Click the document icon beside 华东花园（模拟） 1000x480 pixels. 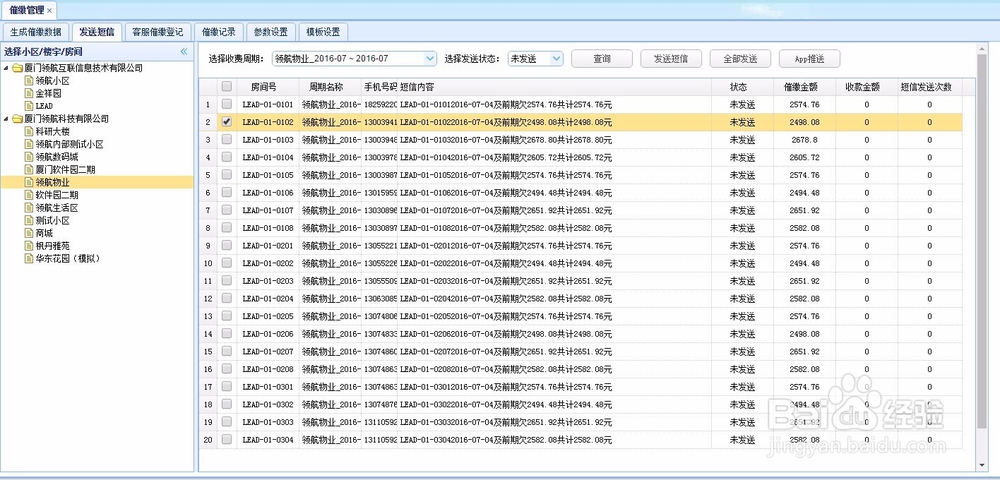[x=29, y=259]
